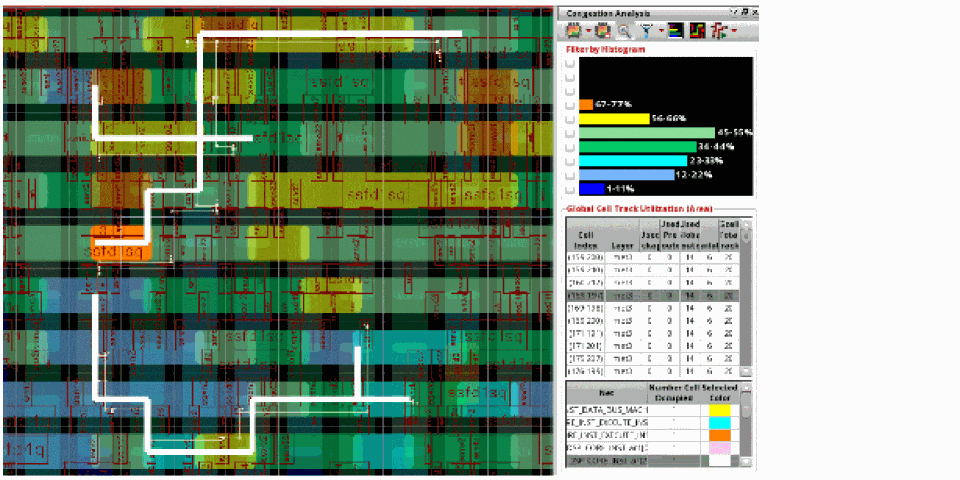This screenshot has width=960, height=480.
Task: Select the magnifier zoom icon in Congestion Analysis toolbar
Action: click(623, 30)
